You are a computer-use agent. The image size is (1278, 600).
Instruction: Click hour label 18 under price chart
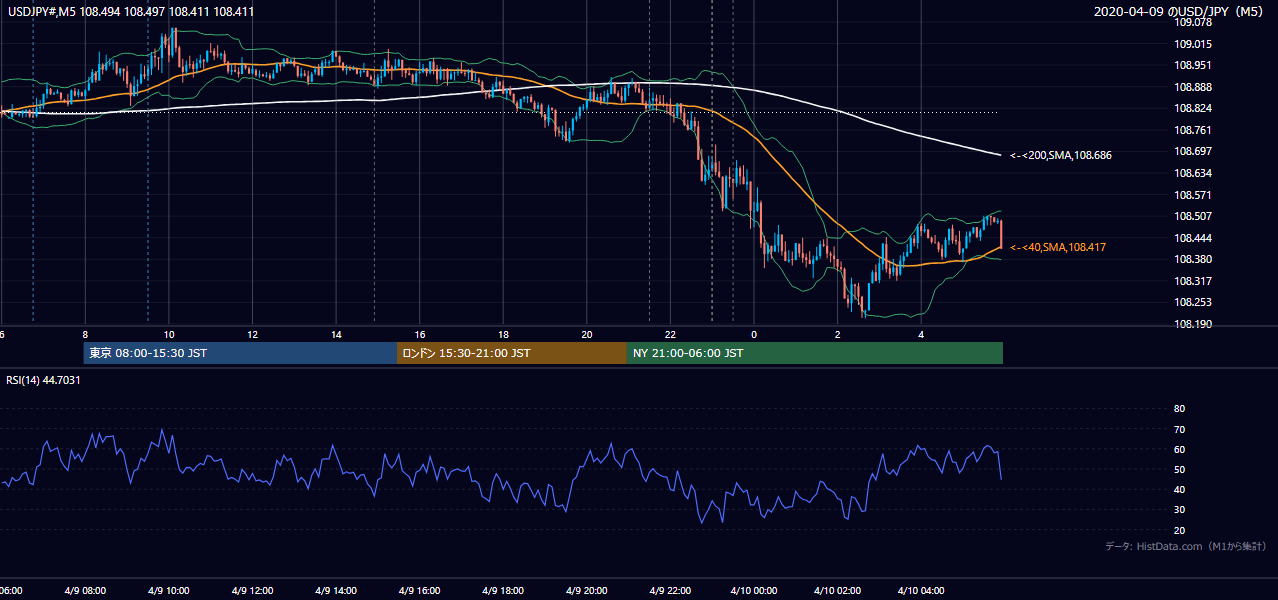point(504,334)
